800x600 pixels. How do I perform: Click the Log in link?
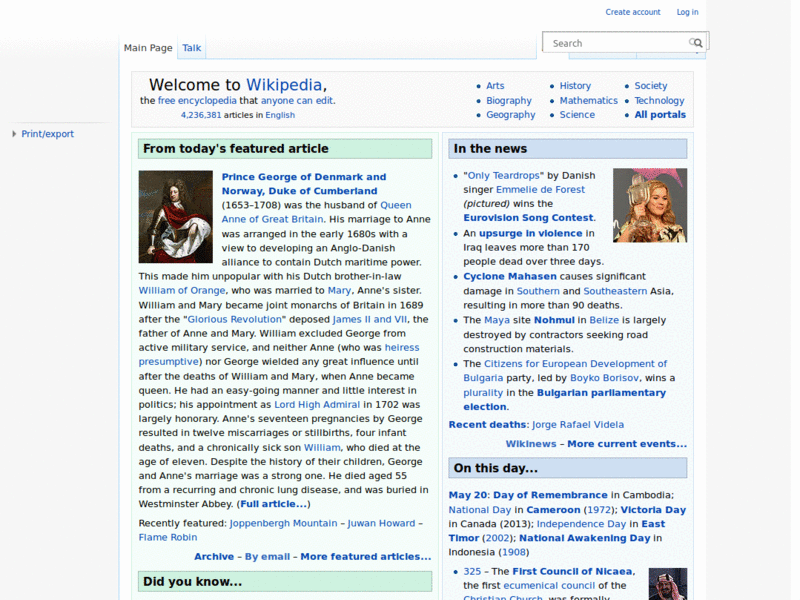[687, 12]
